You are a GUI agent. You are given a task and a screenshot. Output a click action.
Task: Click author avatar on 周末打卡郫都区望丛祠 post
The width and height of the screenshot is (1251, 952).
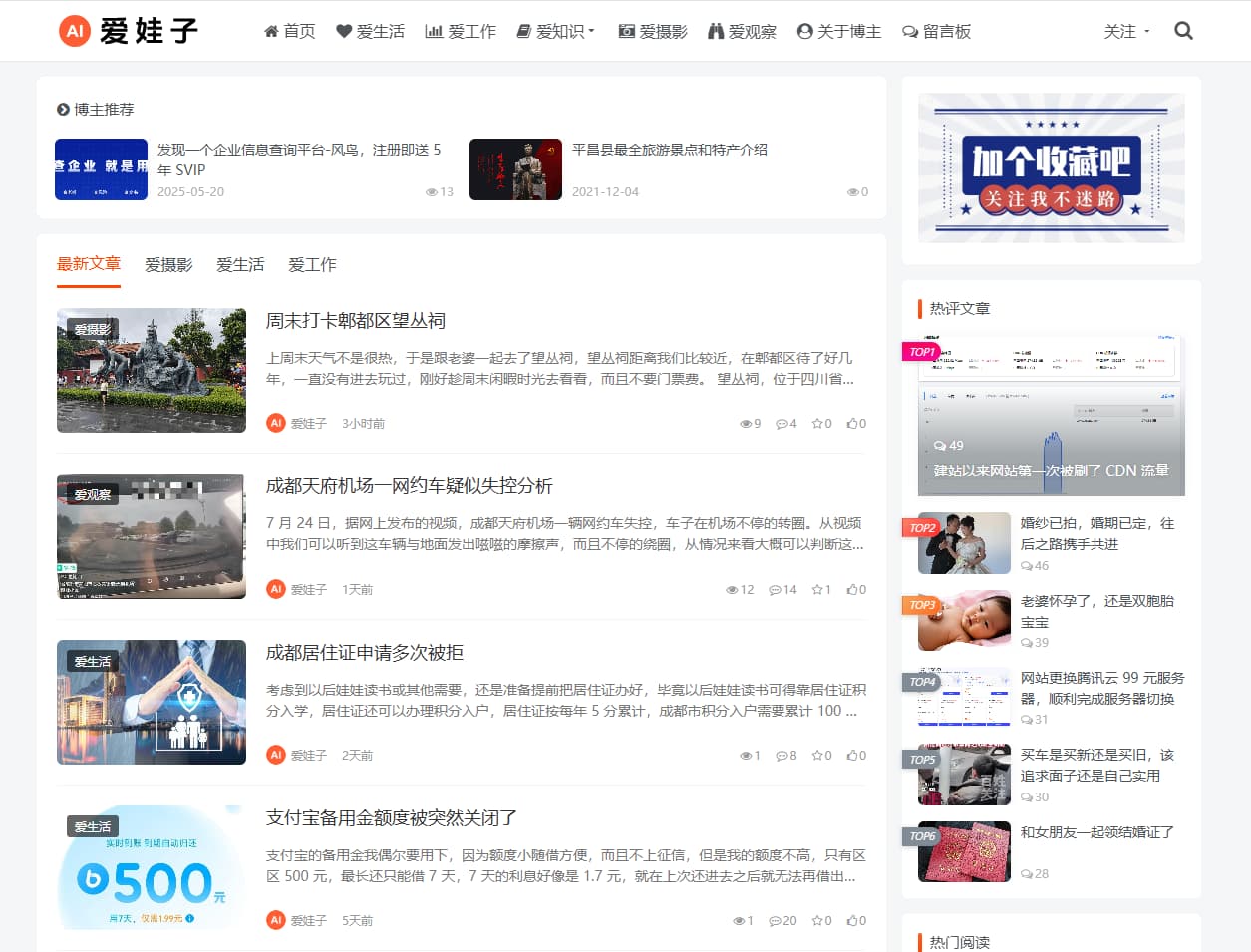click(x=276, y=423)
